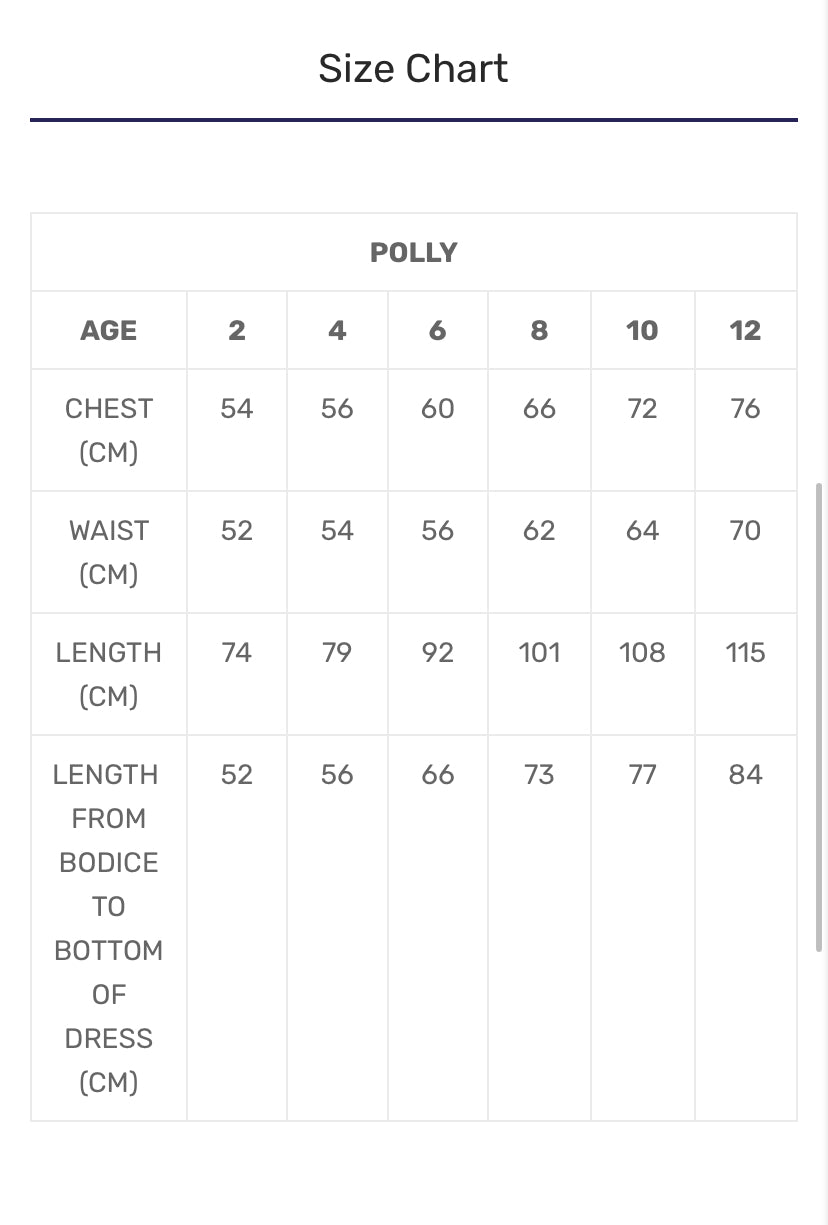
Task: Click the CHEST (CM) row label
Action: 108,430
